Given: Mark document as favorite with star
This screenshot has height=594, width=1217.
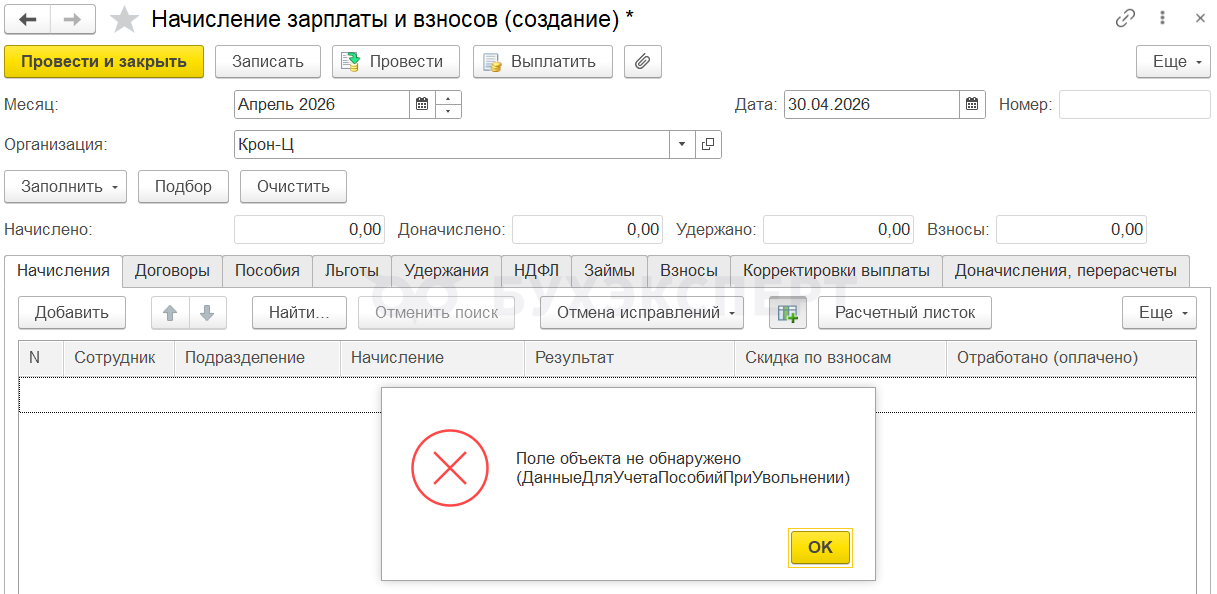Looking at the screenshot, I should click(x=124, y=19).
